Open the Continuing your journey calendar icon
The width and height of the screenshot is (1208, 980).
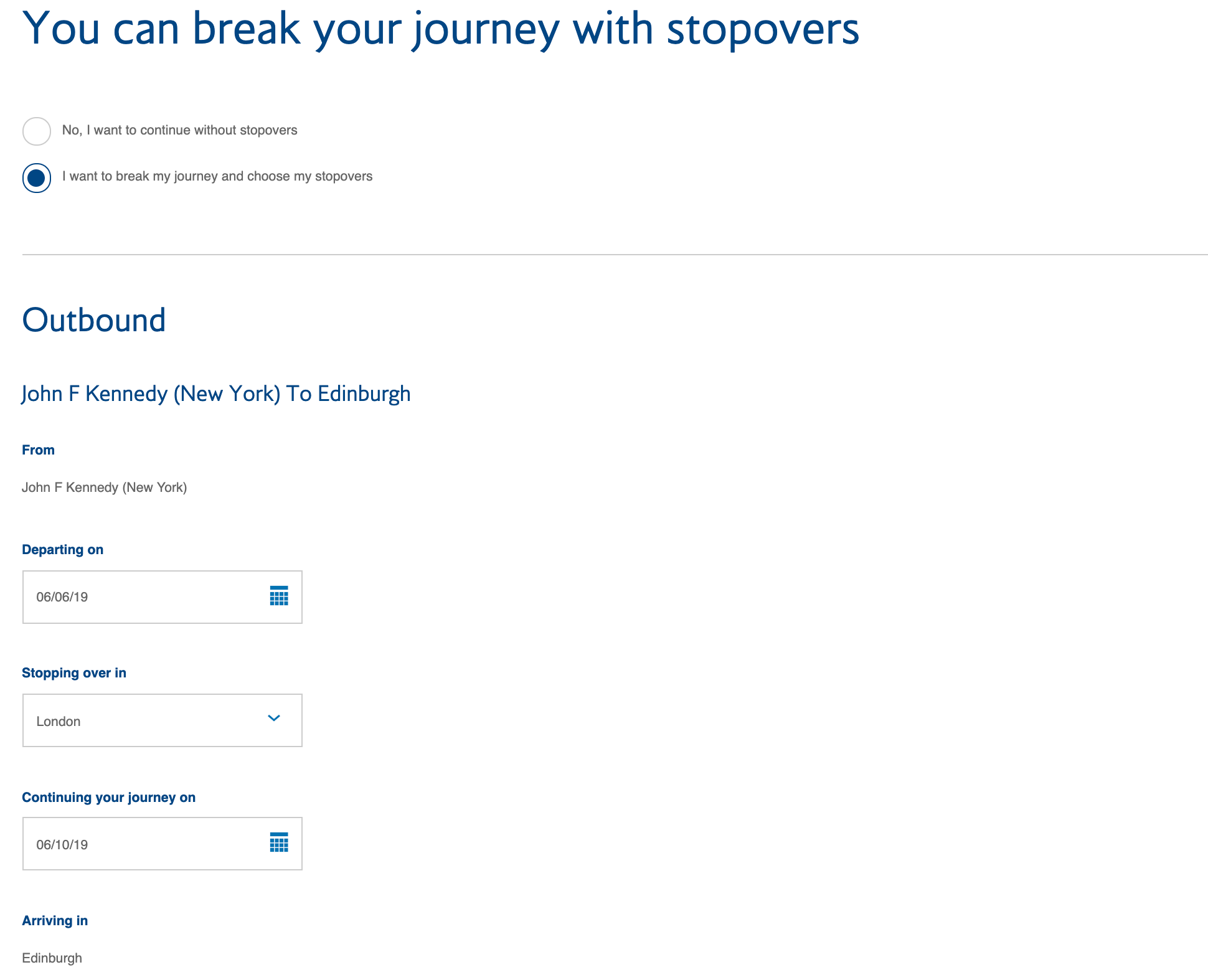click(279, 842)
